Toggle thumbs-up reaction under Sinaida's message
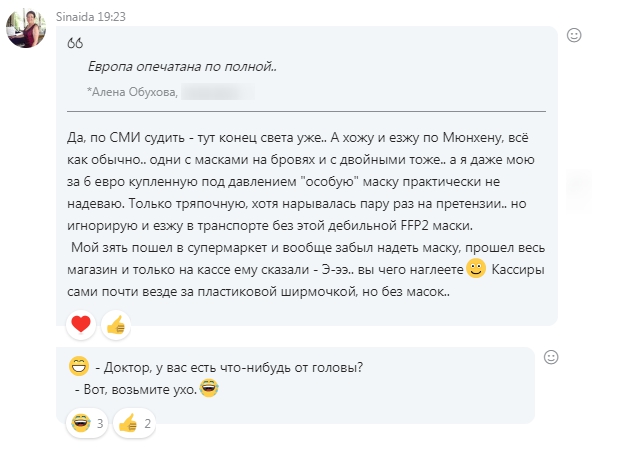Image resolution: width=621 pixels, height=449 pixels. click(x=115, y=324)
